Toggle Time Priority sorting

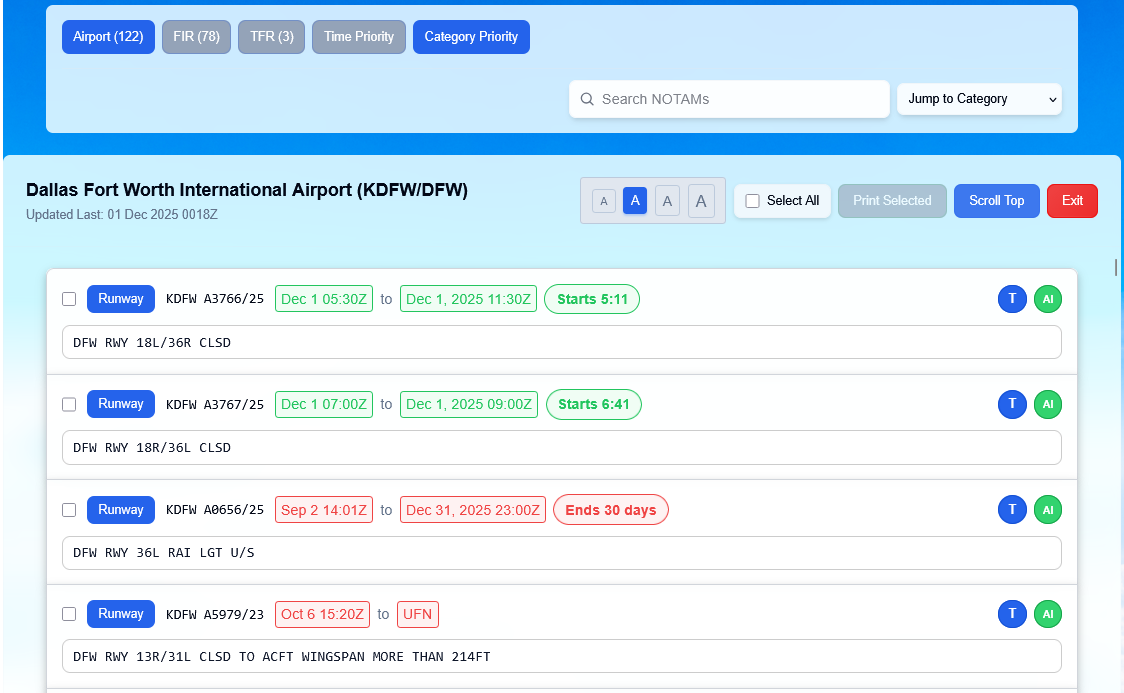[x=358, y=37]
